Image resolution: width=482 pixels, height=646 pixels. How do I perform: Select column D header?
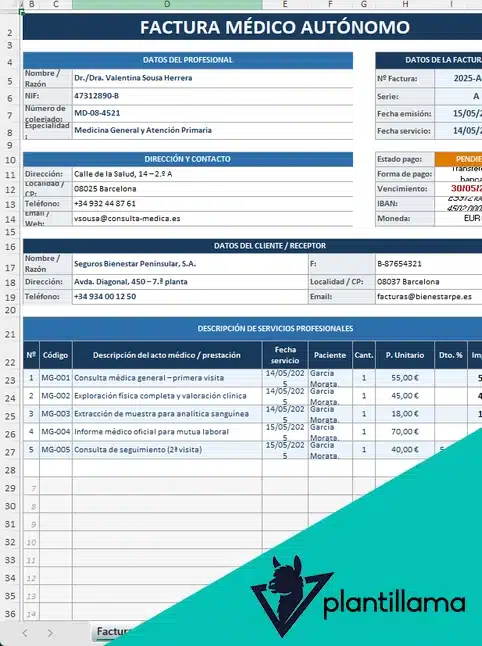pos(167,5)
